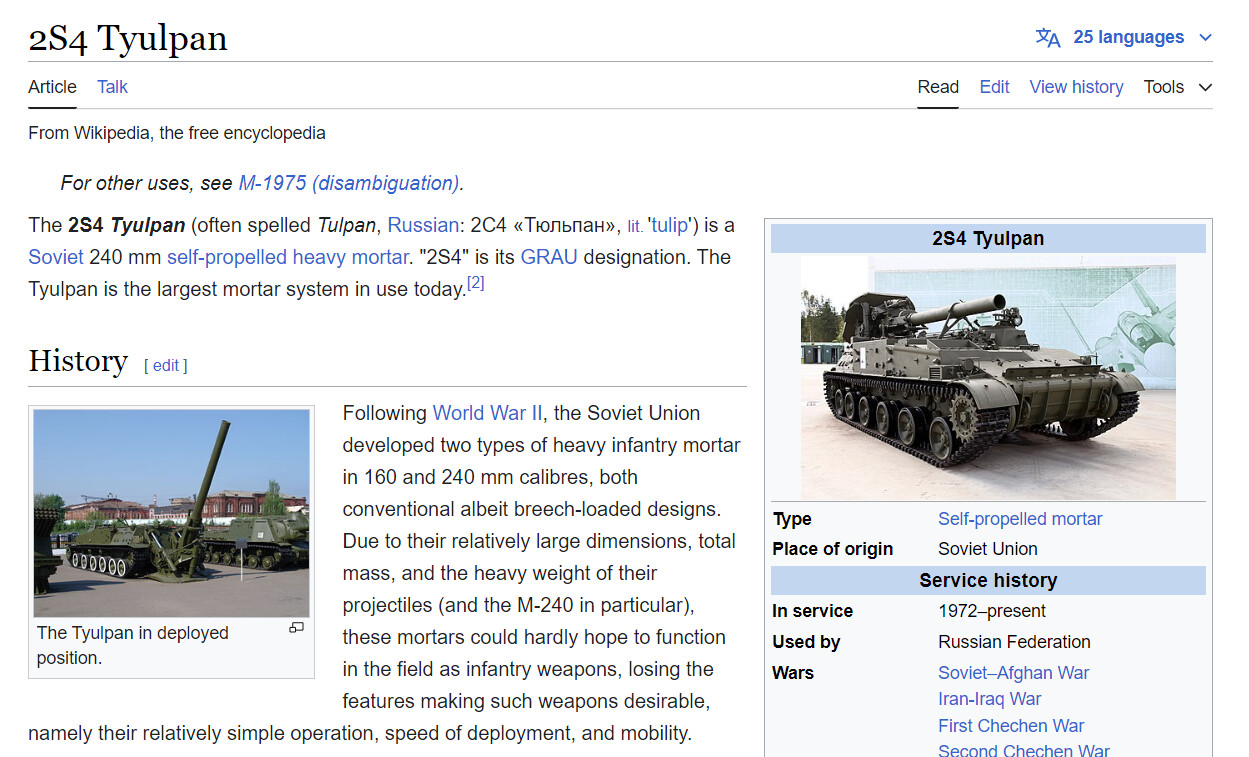1249x757 pixels.
Task: Open the Soviet–Afghan War link
Action: click(1014, 673)
